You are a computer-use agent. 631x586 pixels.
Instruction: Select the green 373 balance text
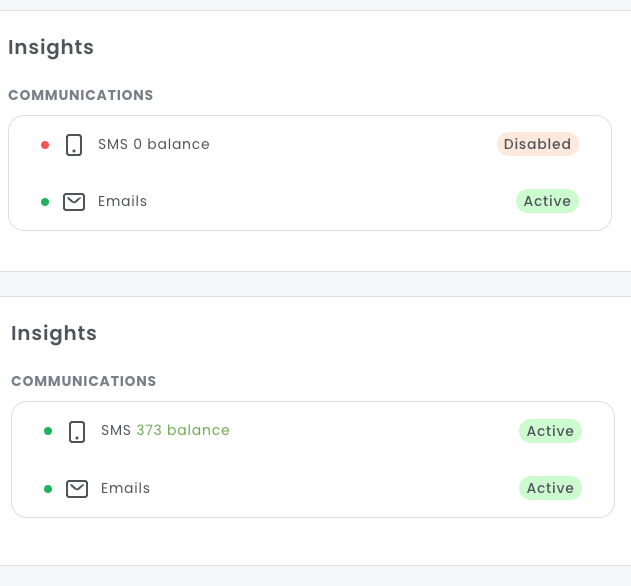183,430
